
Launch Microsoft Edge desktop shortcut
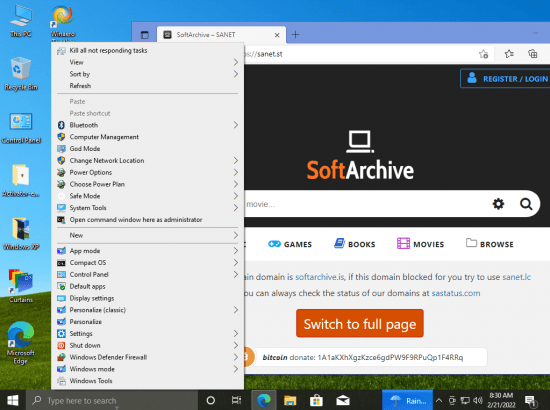[x=21, y=342]
